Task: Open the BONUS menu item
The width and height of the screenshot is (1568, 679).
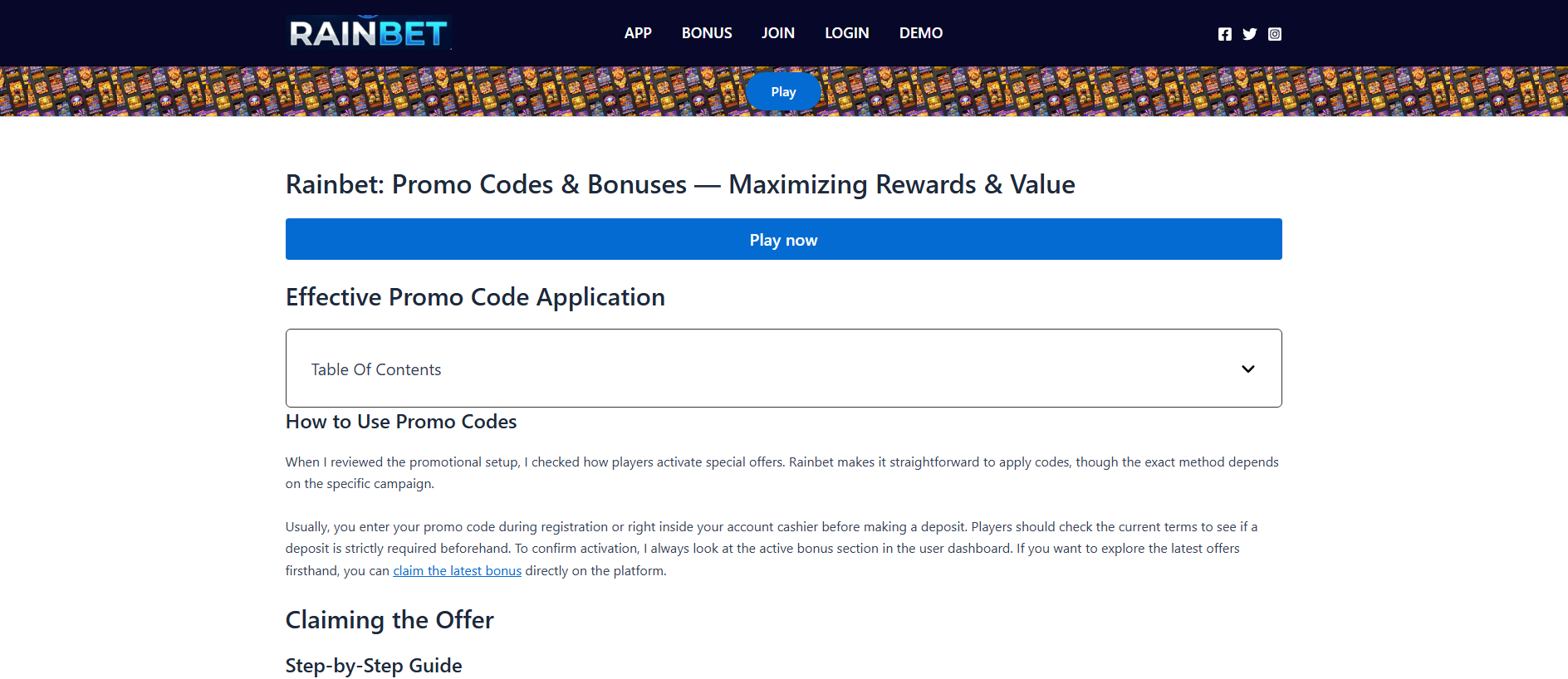Action: tap(707, 33)
